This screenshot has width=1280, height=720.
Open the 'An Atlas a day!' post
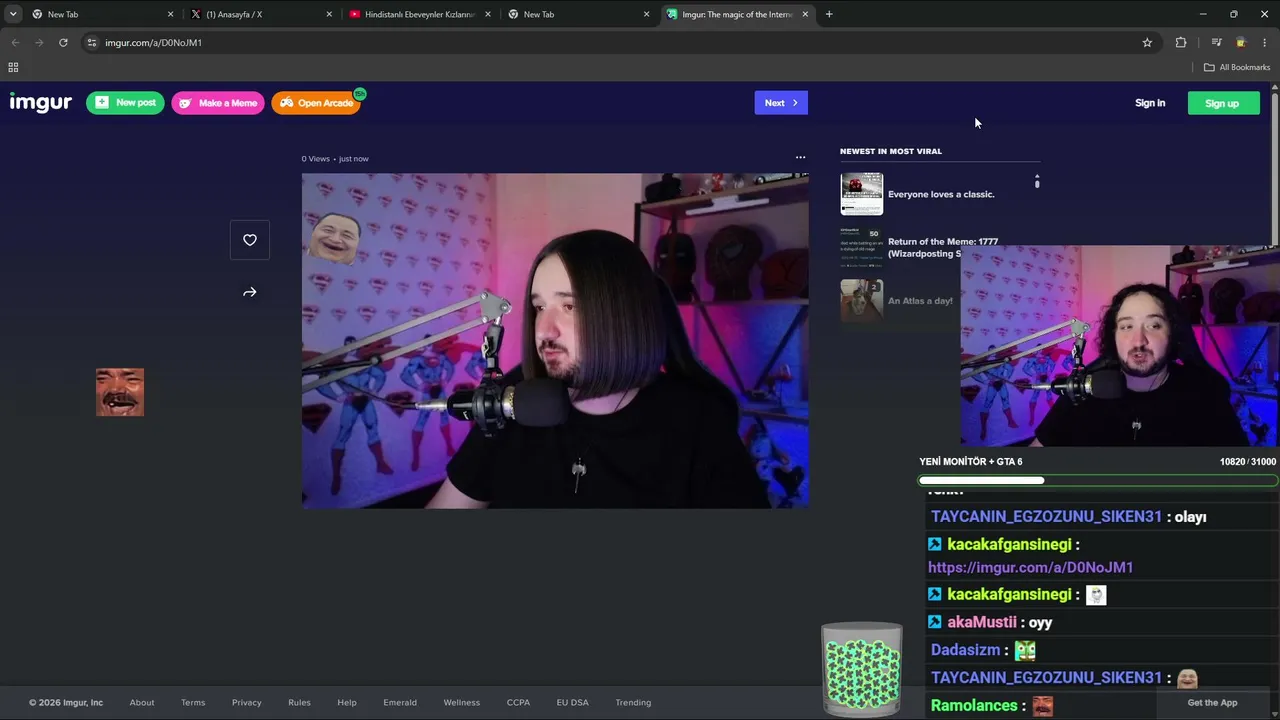coord(920,301)
